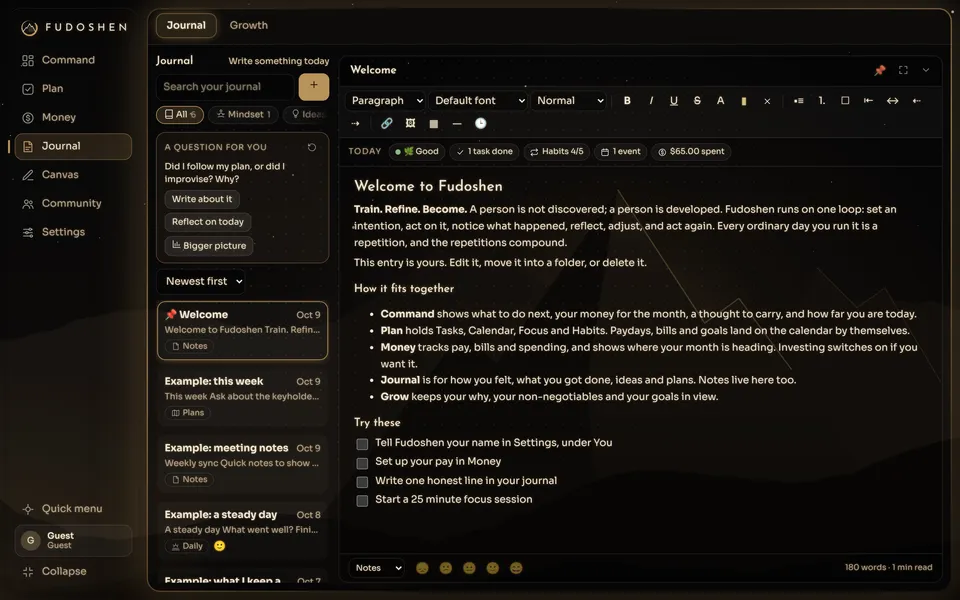Click the 'Write about it' button
Screen dimensions: 960x600
tap(202, 199)
